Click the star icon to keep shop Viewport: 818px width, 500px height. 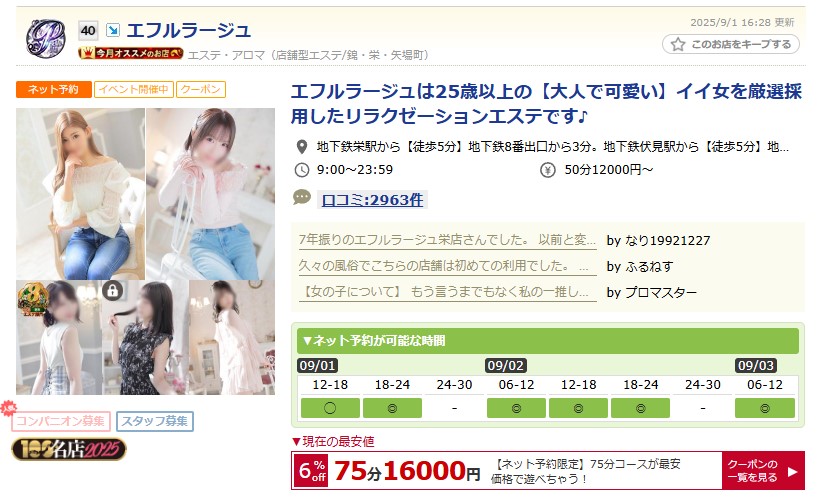coord(678,44)
